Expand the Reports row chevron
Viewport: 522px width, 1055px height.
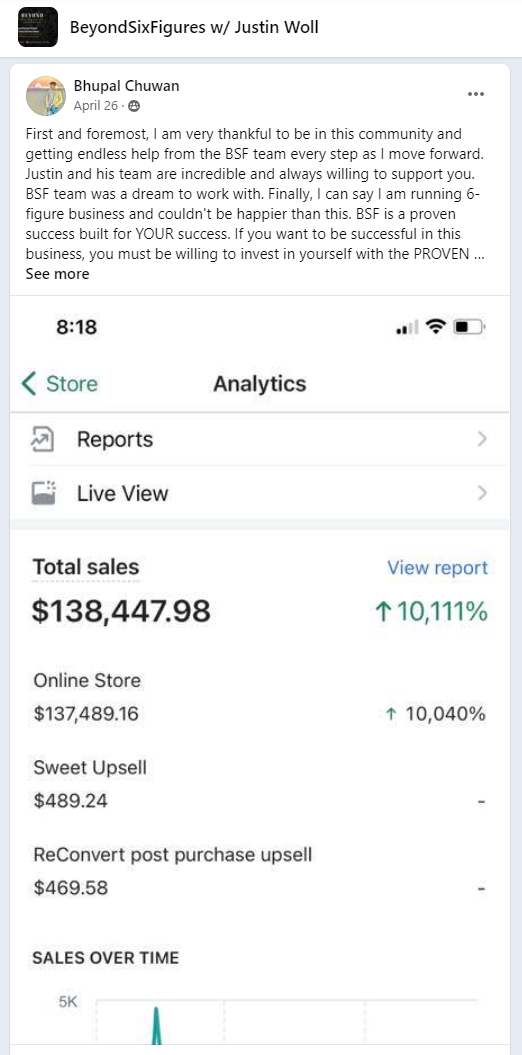pyautogui.click(x=482, y=439)
